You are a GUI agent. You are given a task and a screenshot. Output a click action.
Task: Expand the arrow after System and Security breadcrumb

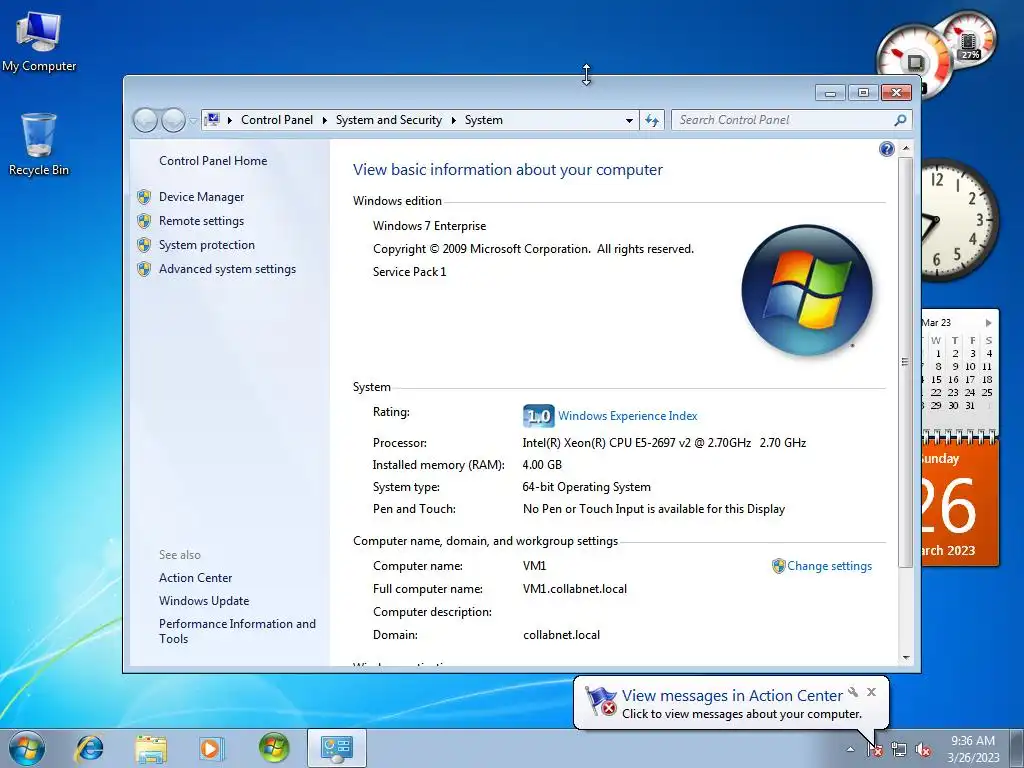(453, 120)
